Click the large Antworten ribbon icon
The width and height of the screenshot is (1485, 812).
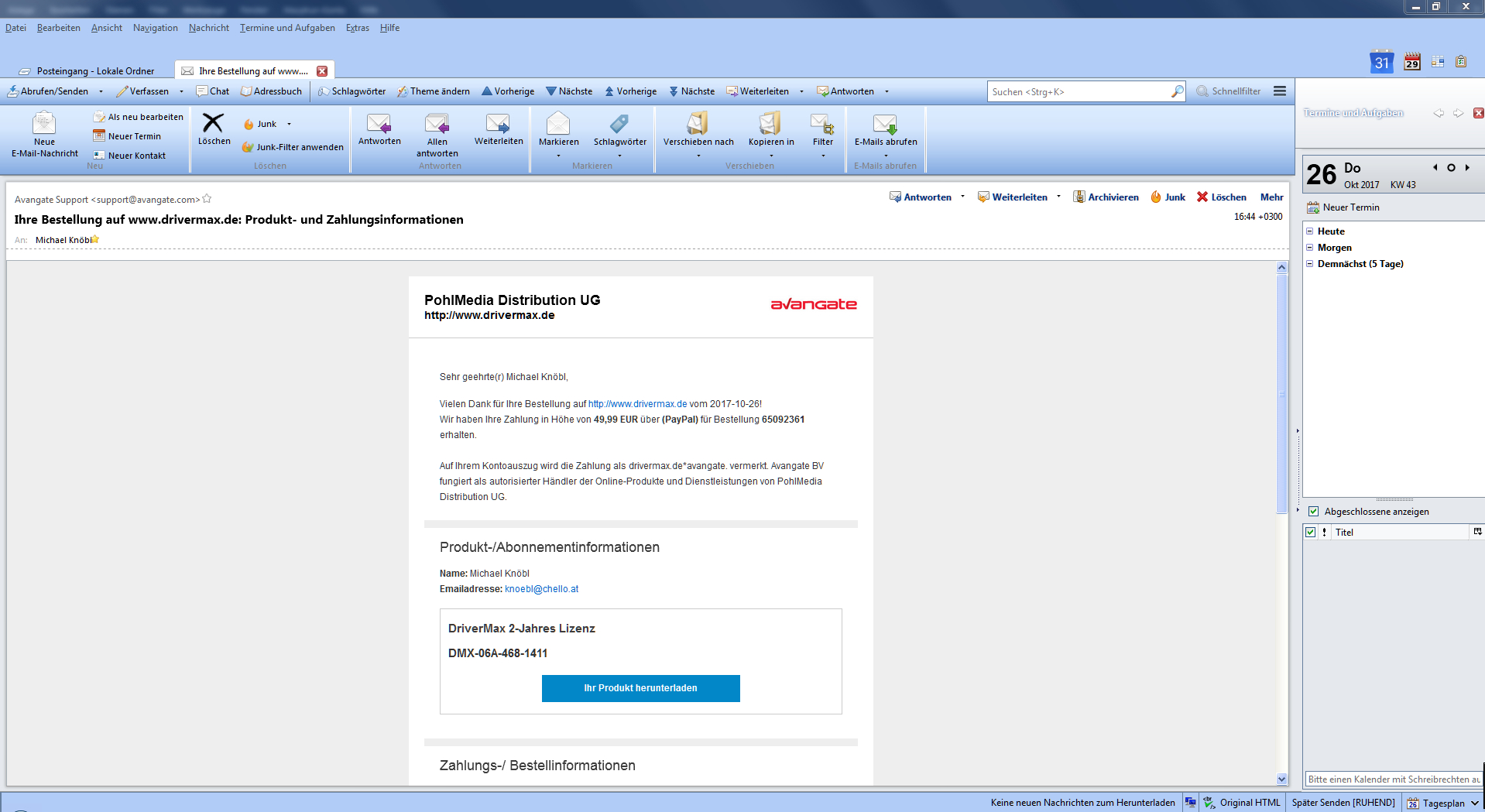tap(379, 123)
